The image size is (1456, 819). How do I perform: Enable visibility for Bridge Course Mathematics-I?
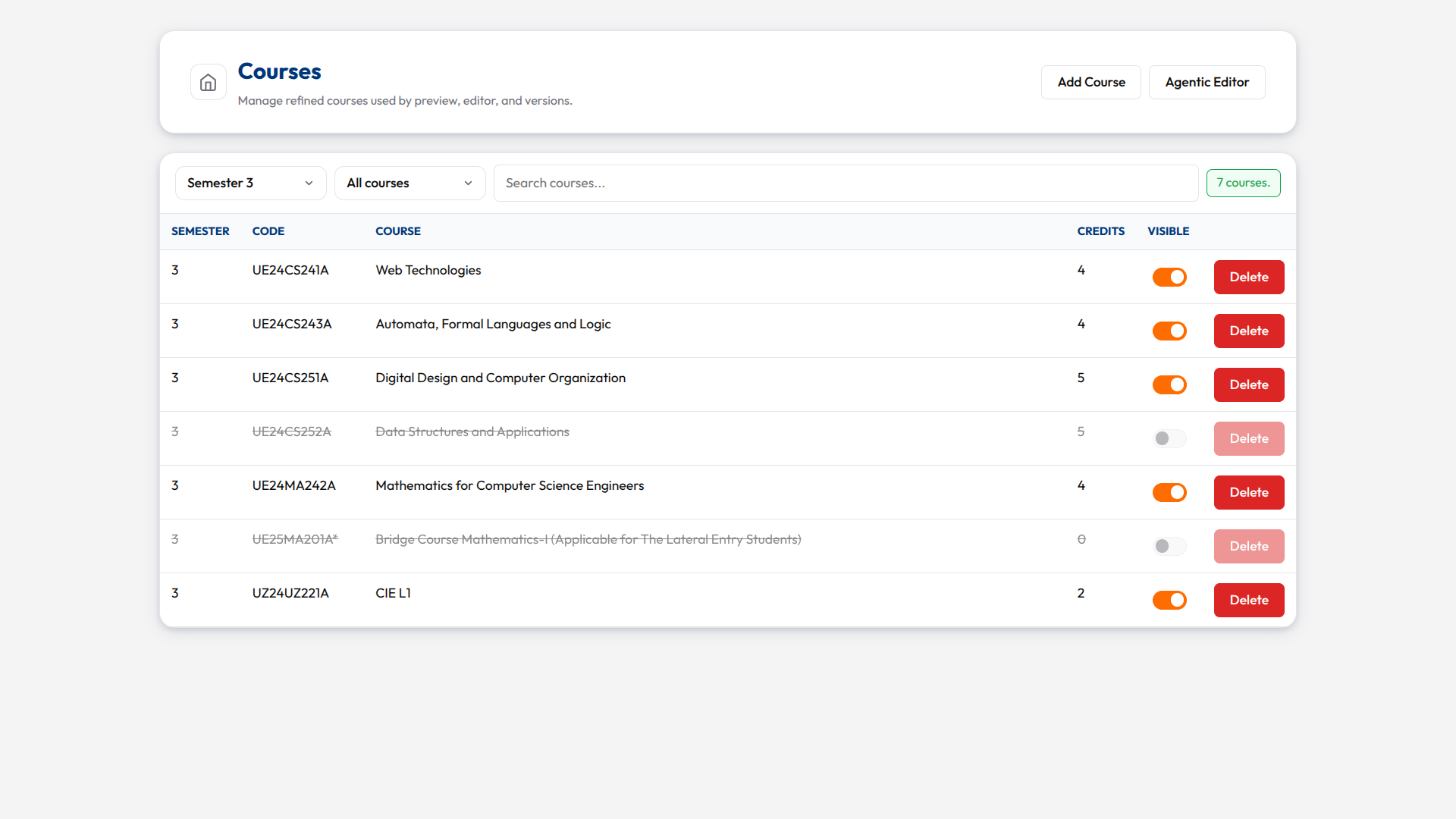pyautogui.click(x=1169, y=546)
